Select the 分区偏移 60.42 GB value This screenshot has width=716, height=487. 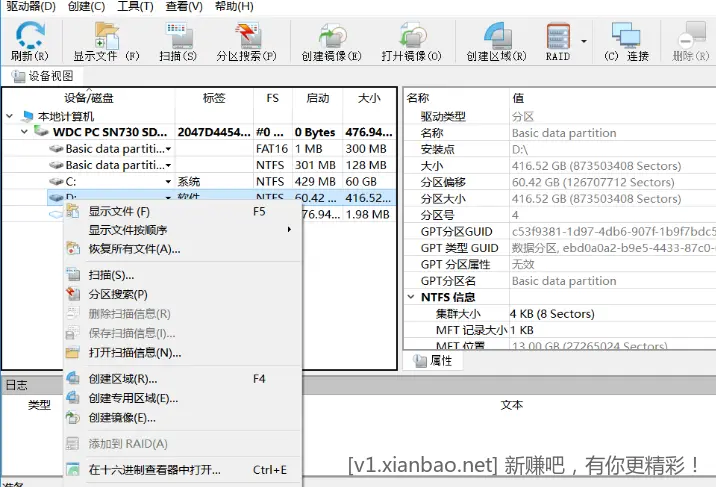tap(593, 182)
